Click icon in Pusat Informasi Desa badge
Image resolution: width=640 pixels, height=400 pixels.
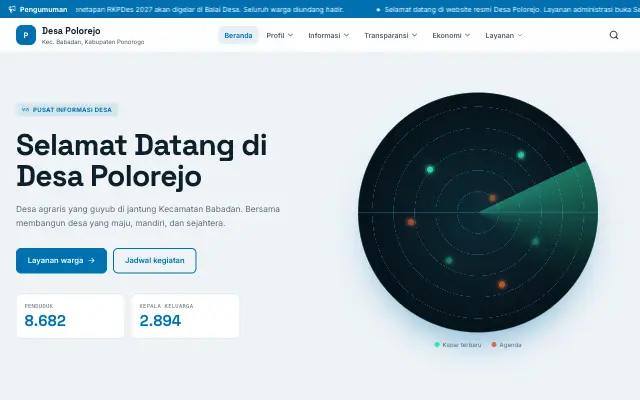[x=25, y=109]
